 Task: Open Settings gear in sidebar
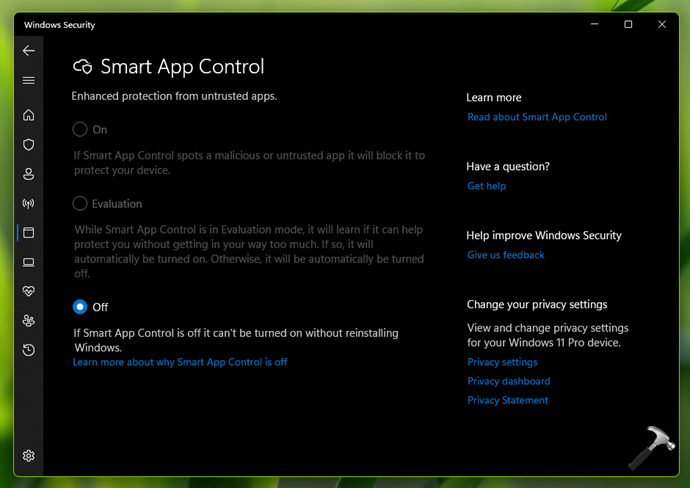29,456
